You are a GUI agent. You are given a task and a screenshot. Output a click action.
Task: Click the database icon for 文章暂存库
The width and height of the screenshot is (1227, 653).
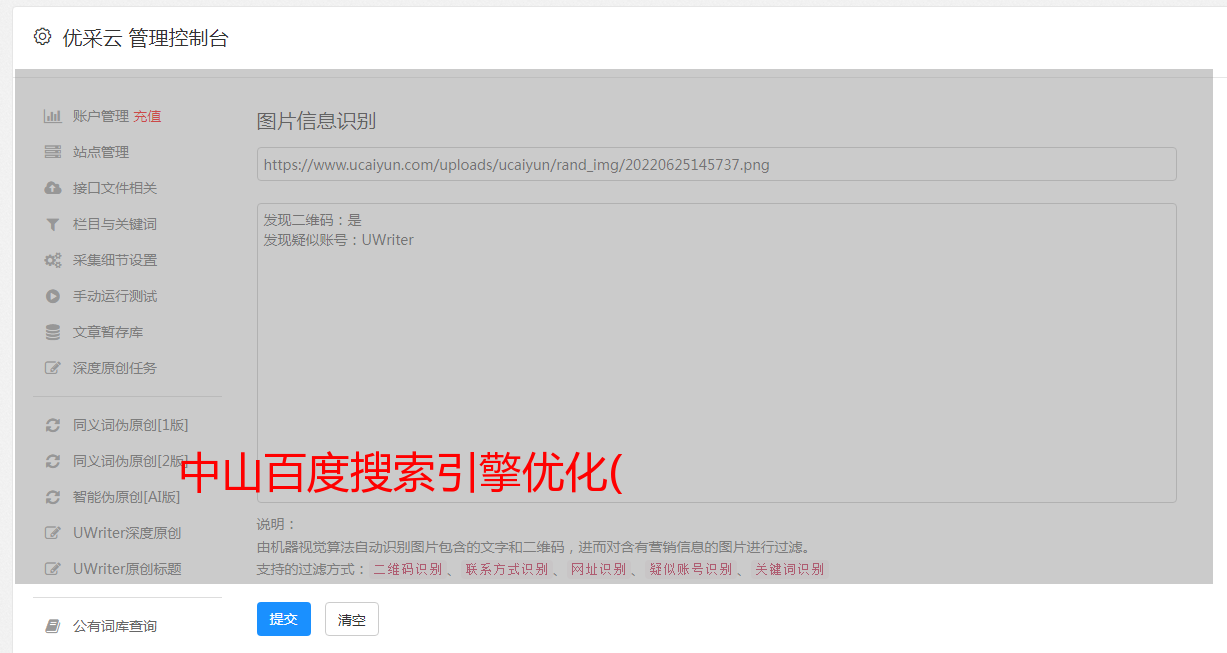53,332
